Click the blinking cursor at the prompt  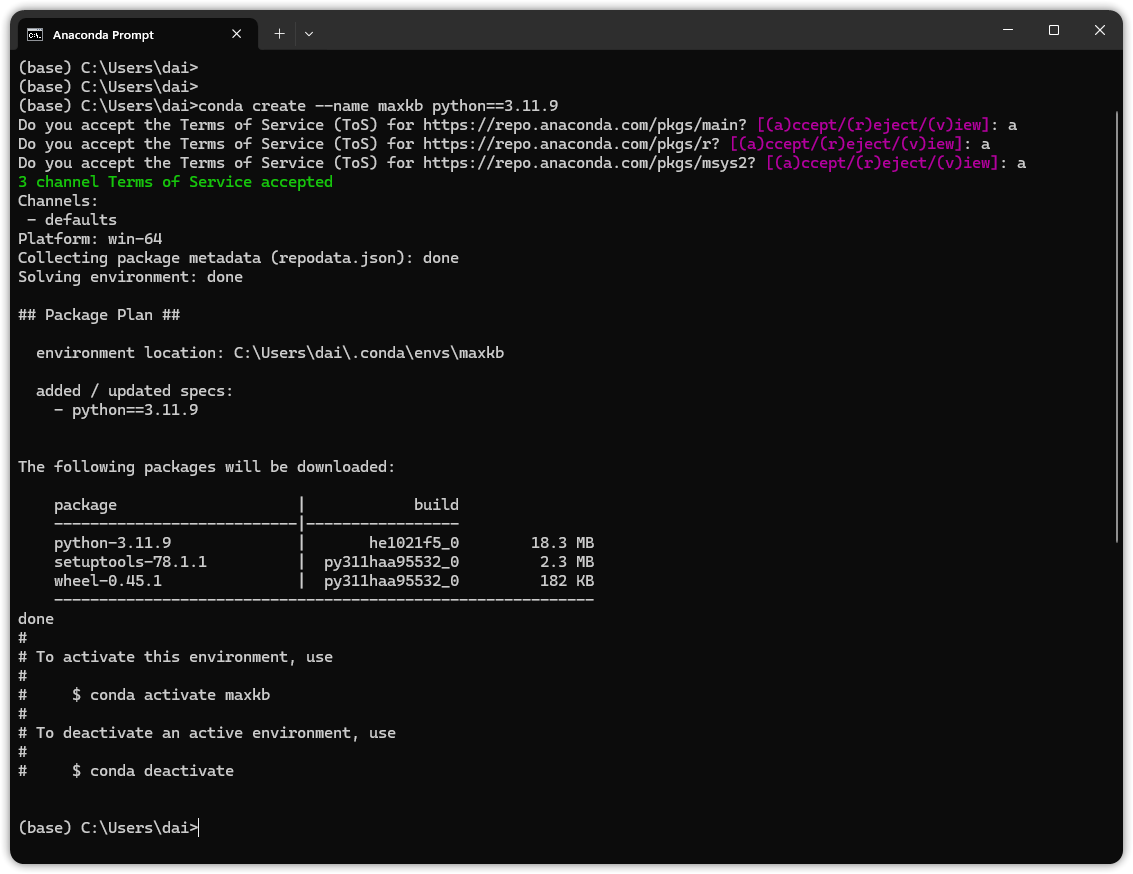pyautogui.click(x=199, y=827)
